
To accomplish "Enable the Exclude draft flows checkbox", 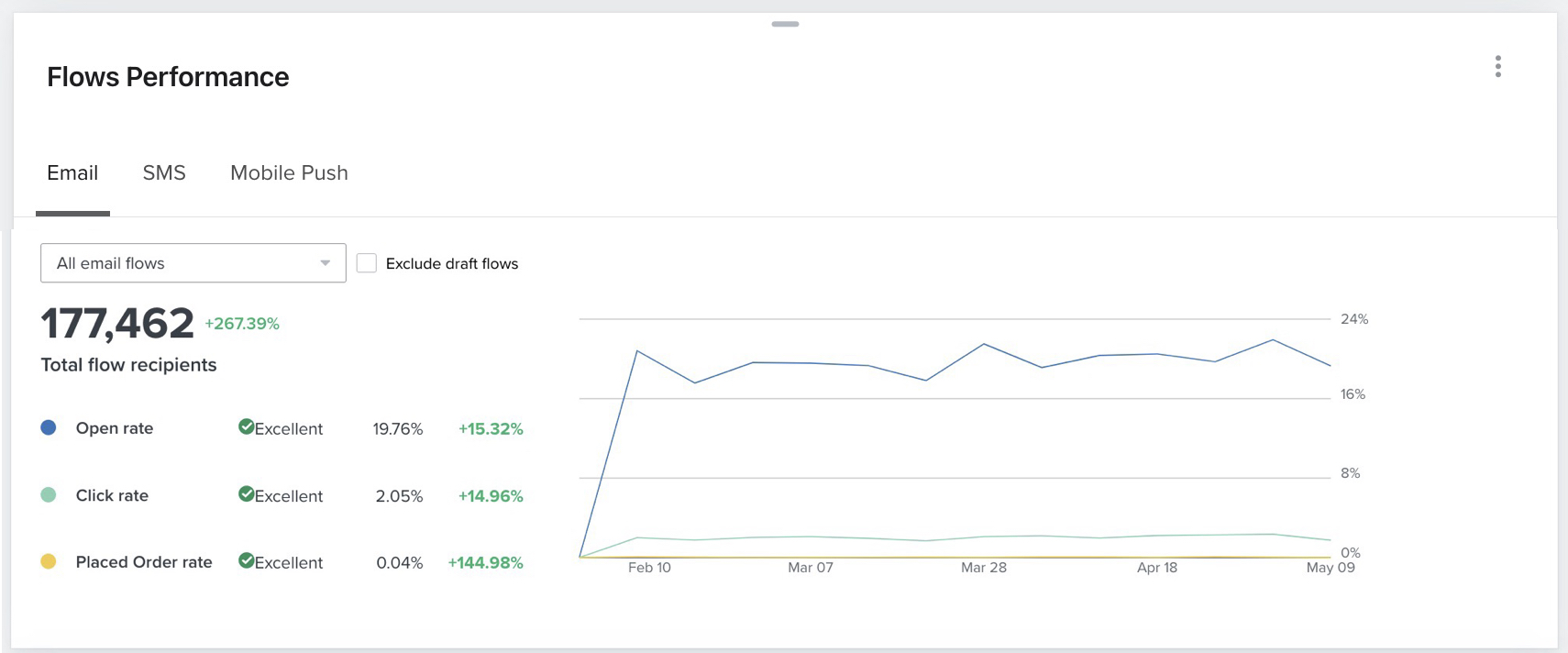I will tap(367, 263).
